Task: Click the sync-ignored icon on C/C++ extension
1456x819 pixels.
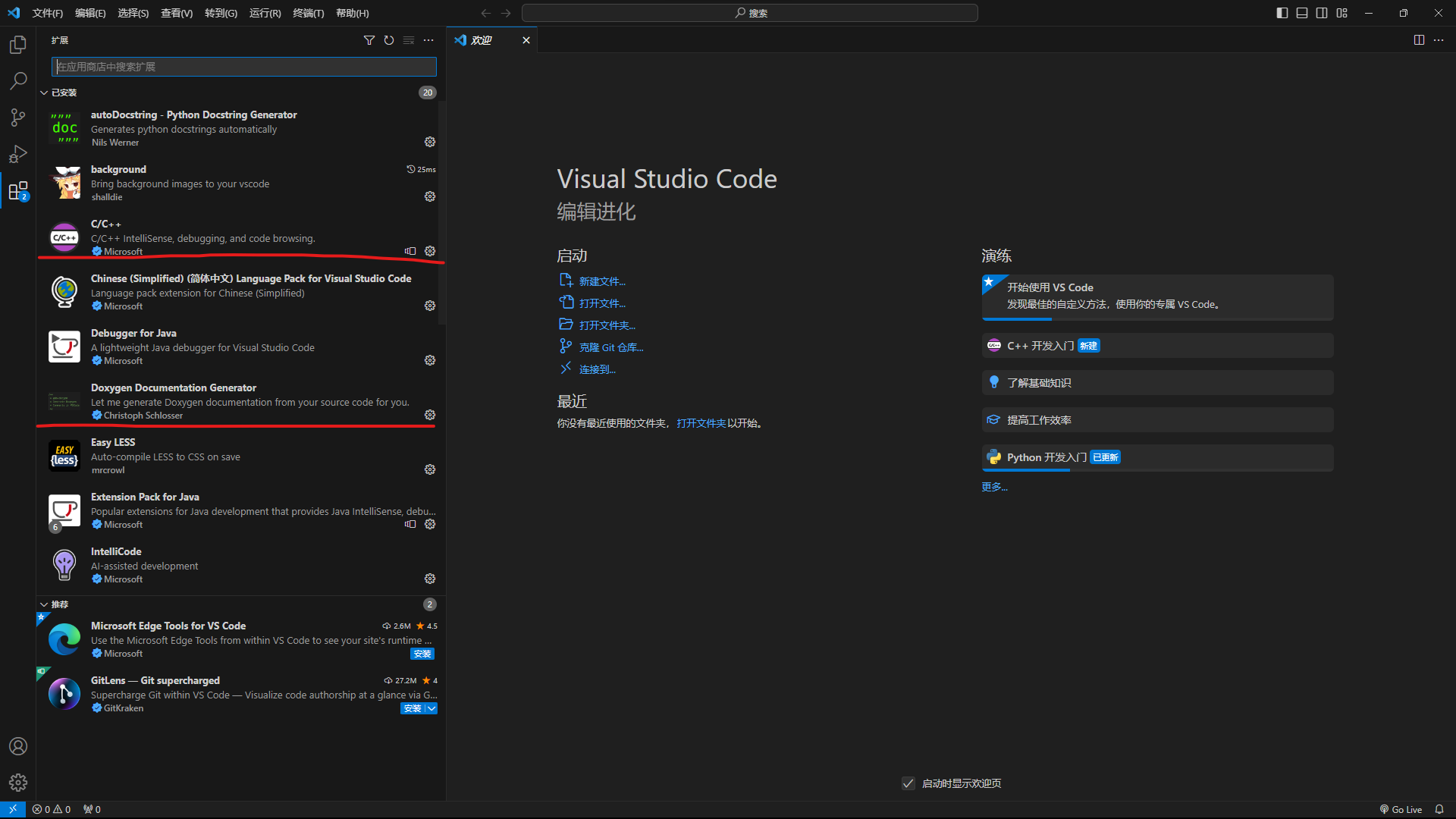Action: point(410,251)
